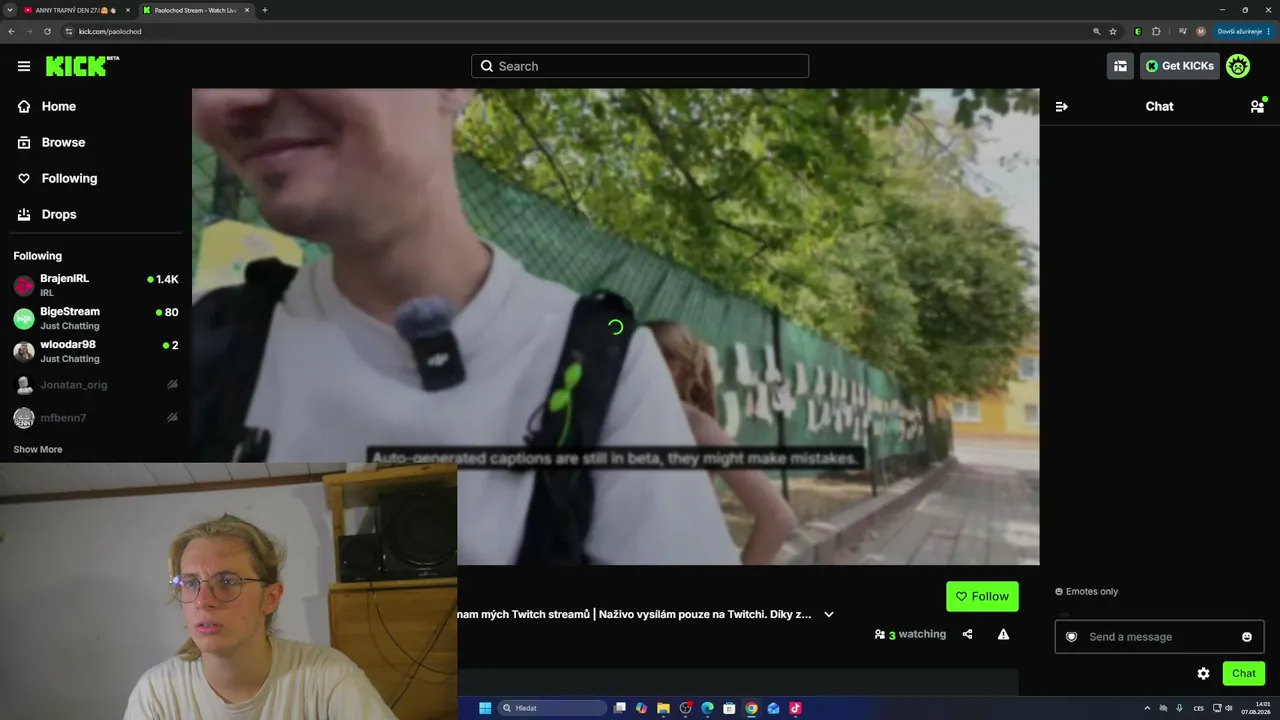Close the Paolochod Stream tab
The height and width of the screenshot is (720, 1280).
[247, 10]
